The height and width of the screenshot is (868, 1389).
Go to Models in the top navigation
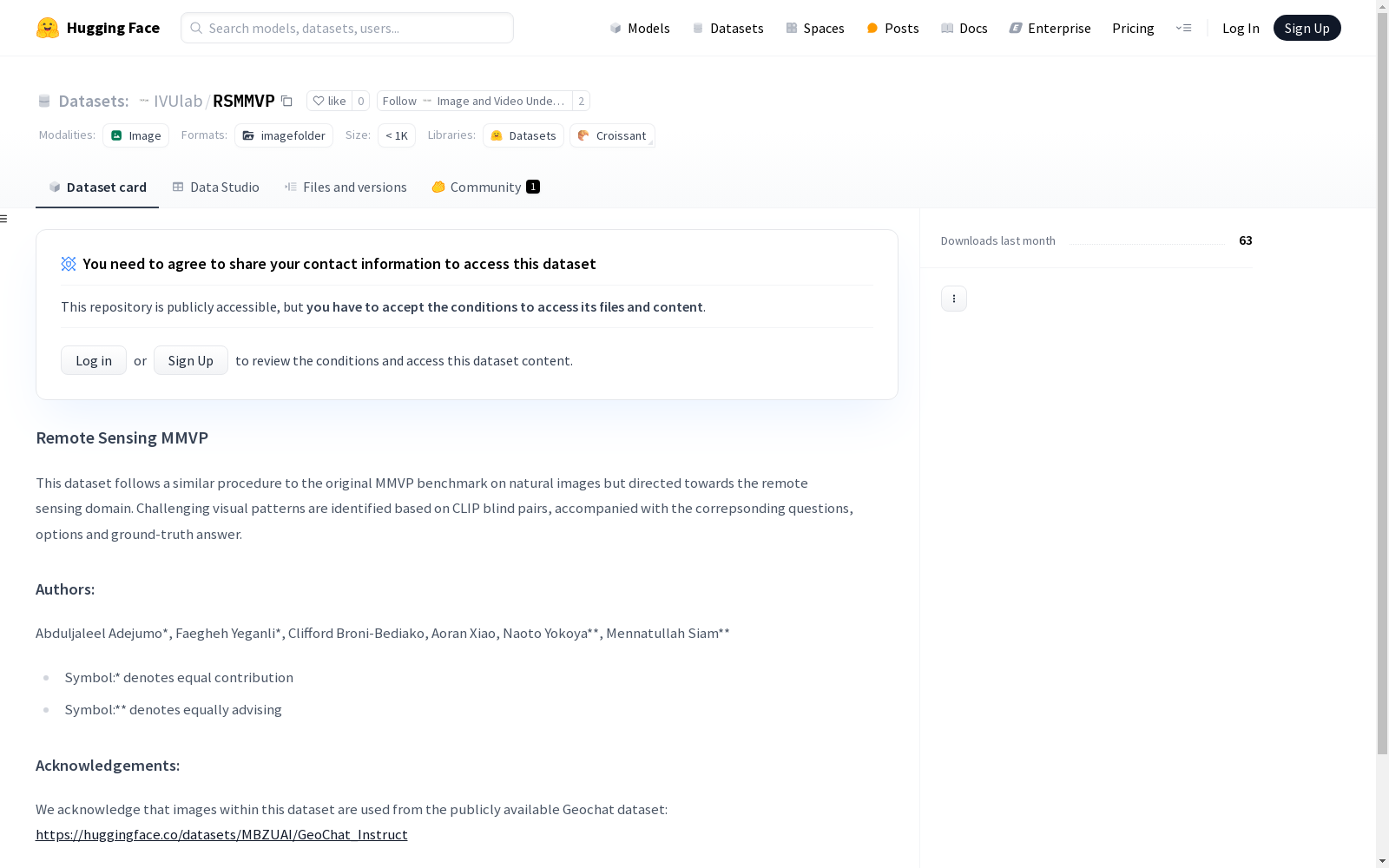coord(640,28)
